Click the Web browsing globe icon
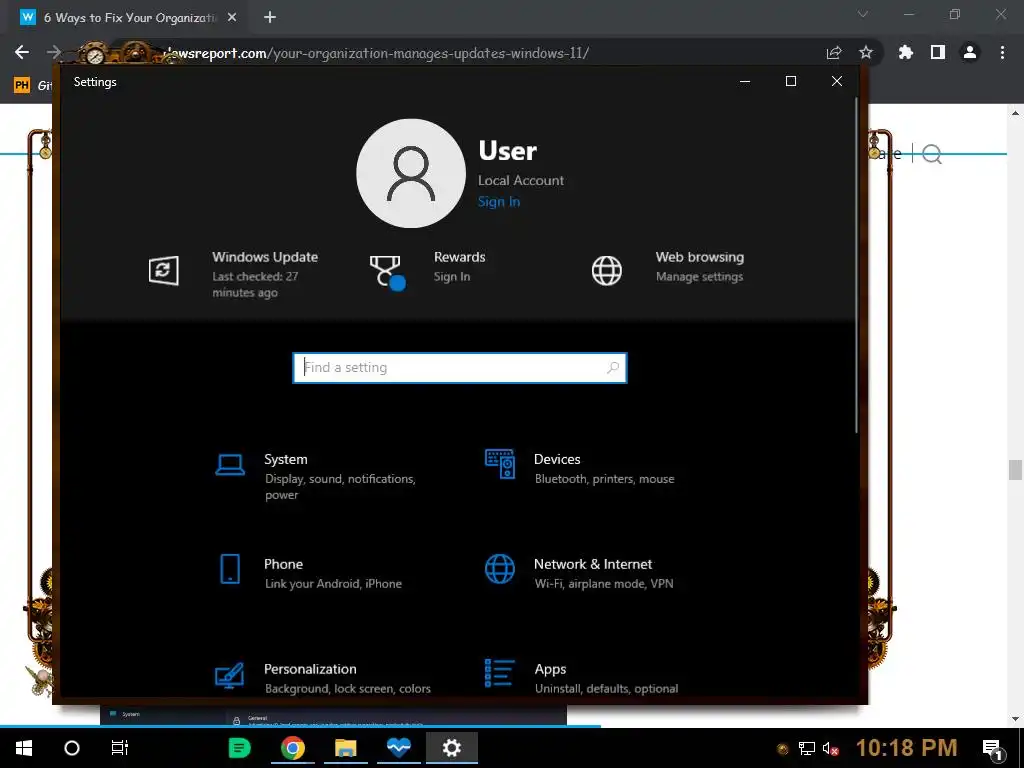The image size is (1024, 768). point(607,270)
